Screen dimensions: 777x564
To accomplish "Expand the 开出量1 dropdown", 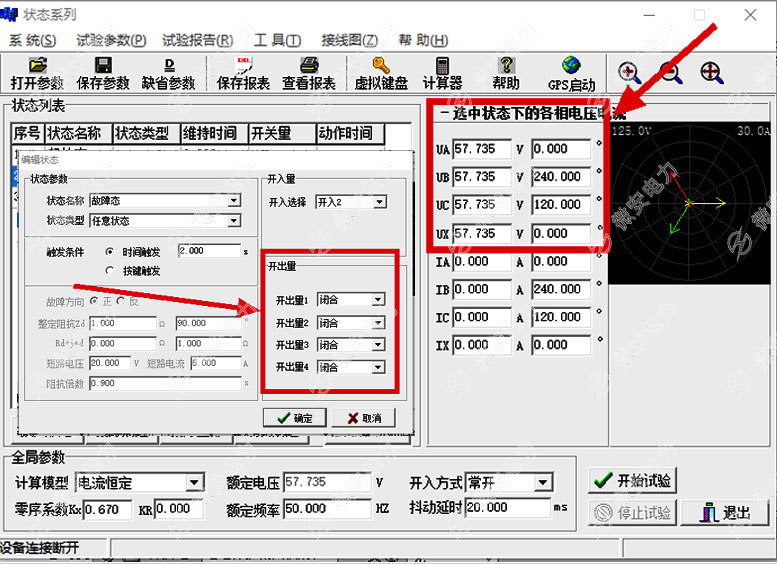I will coord(378,299).
